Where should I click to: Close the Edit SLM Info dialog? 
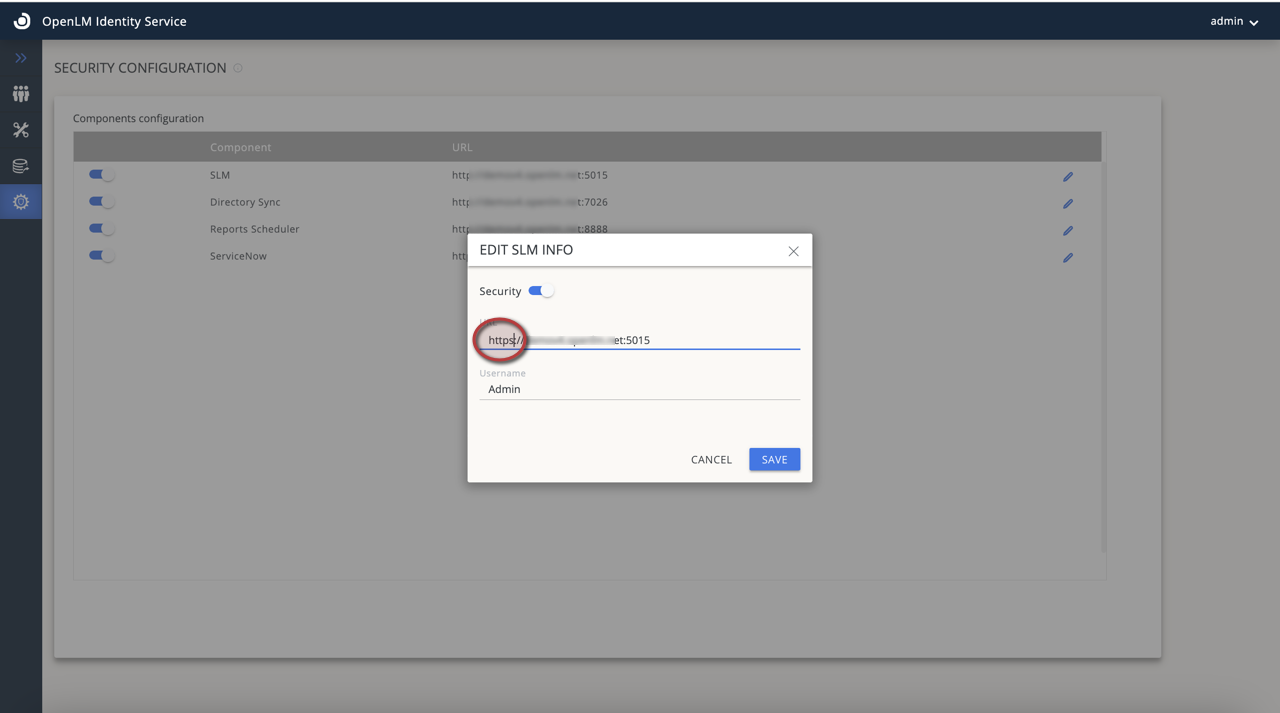click(793, 251)
